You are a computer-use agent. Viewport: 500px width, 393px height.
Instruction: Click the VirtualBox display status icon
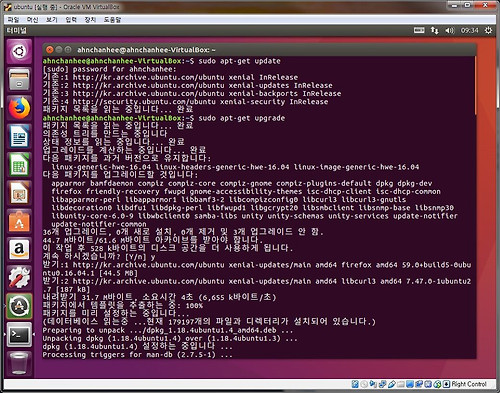pyautogui.click(x=410, y=384)
